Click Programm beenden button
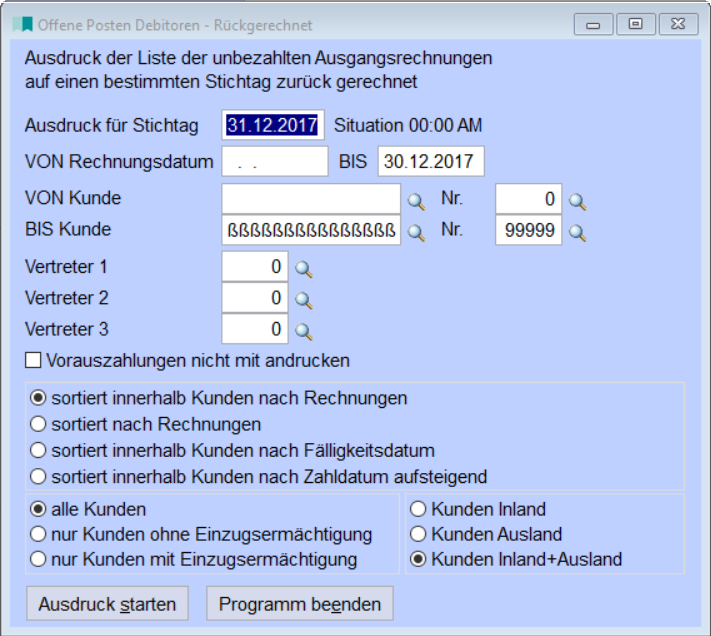The image size is (711, 636). (299, 604)
